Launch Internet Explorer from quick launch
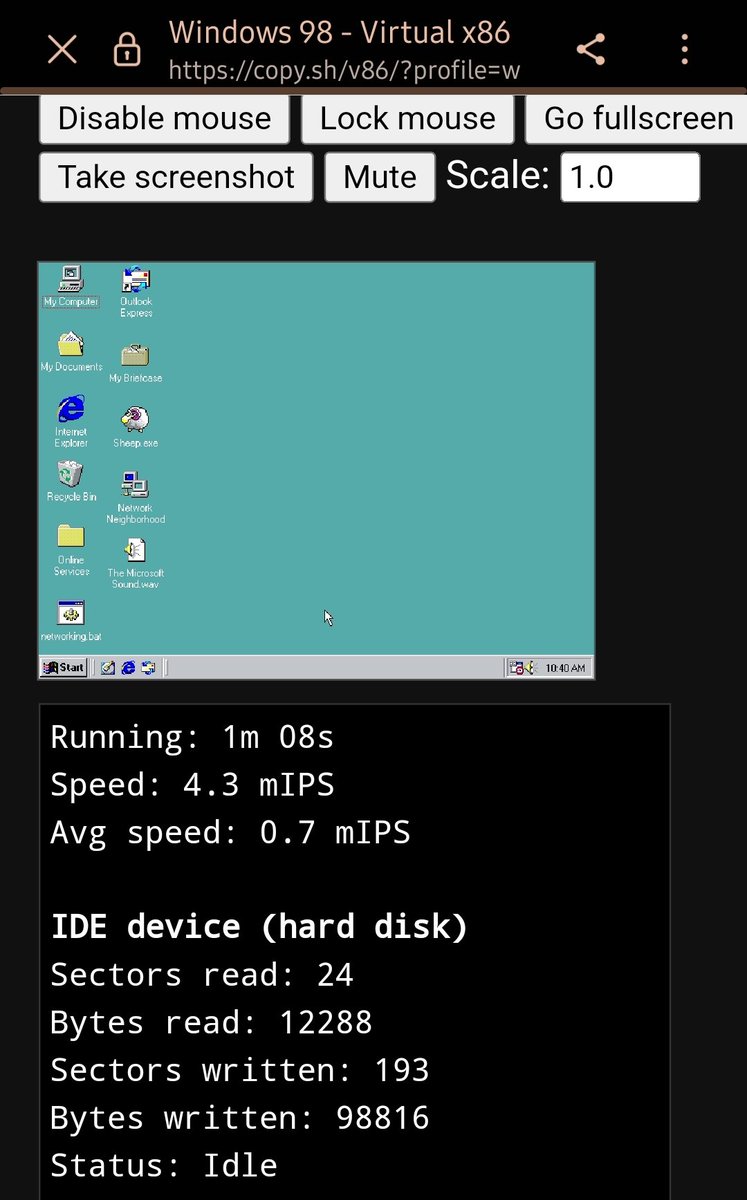 pos(128,668)
